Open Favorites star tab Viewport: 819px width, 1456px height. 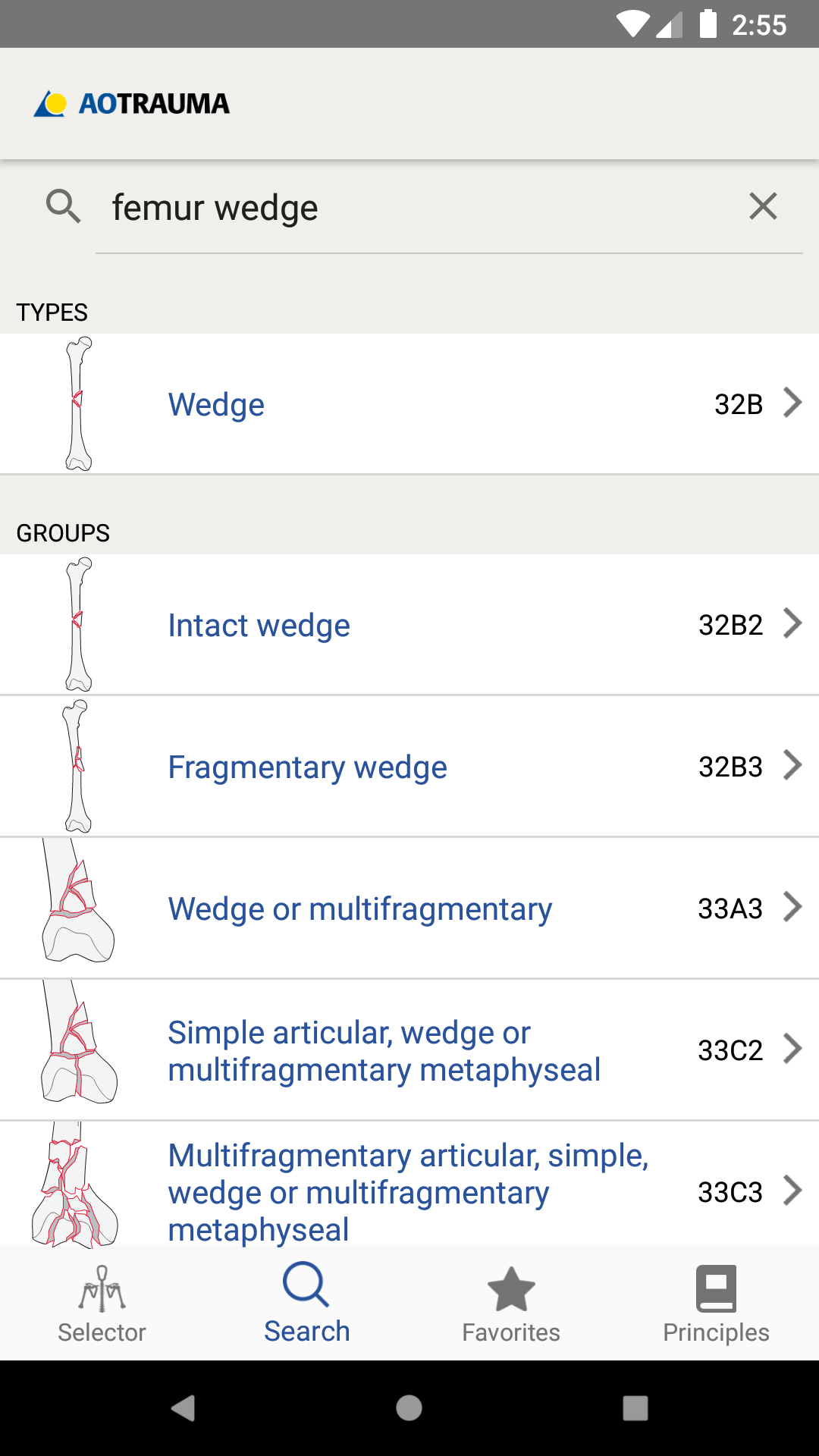tap(511, 1304)
